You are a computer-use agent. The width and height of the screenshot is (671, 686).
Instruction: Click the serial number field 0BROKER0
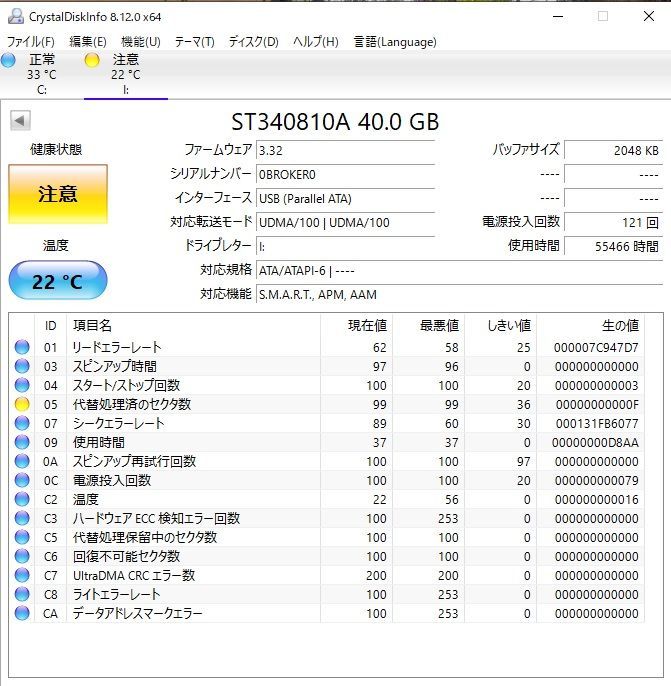tap(345, 175)
